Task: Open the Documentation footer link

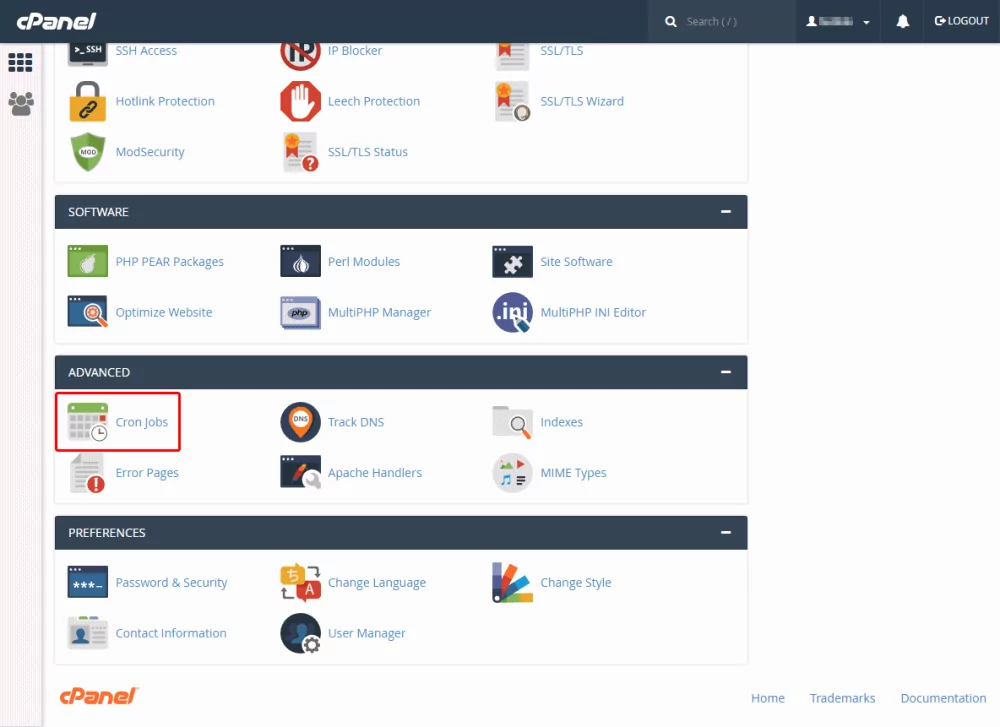Action: (943, 698)
